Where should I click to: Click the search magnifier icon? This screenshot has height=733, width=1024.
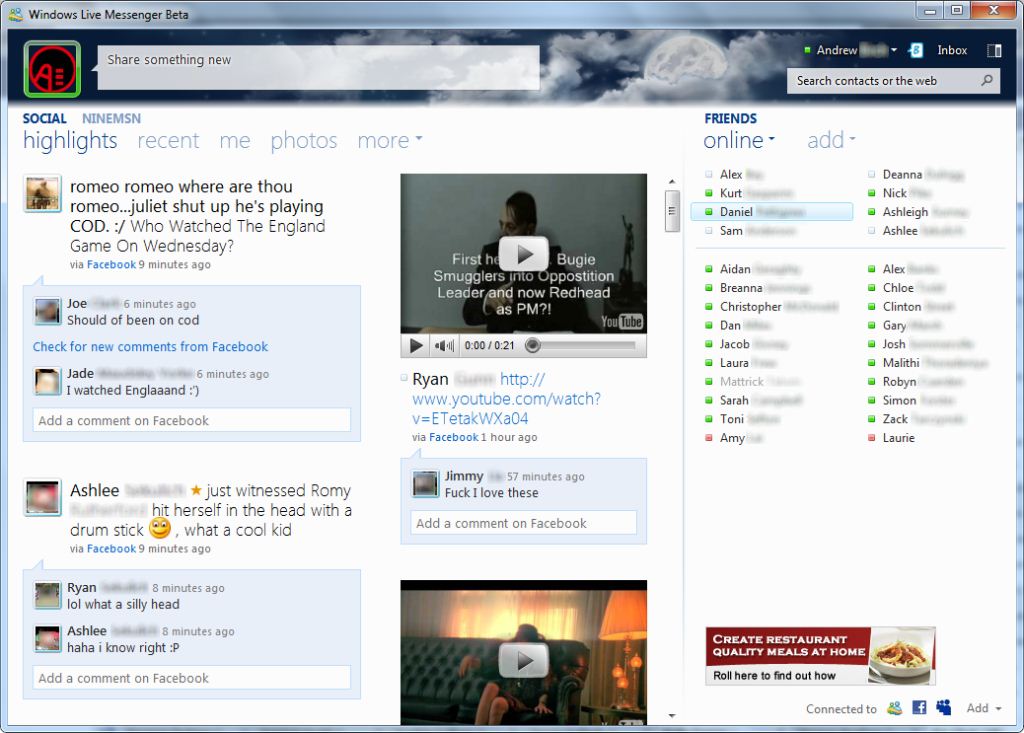pyautogui.click(x=987, y=80)
